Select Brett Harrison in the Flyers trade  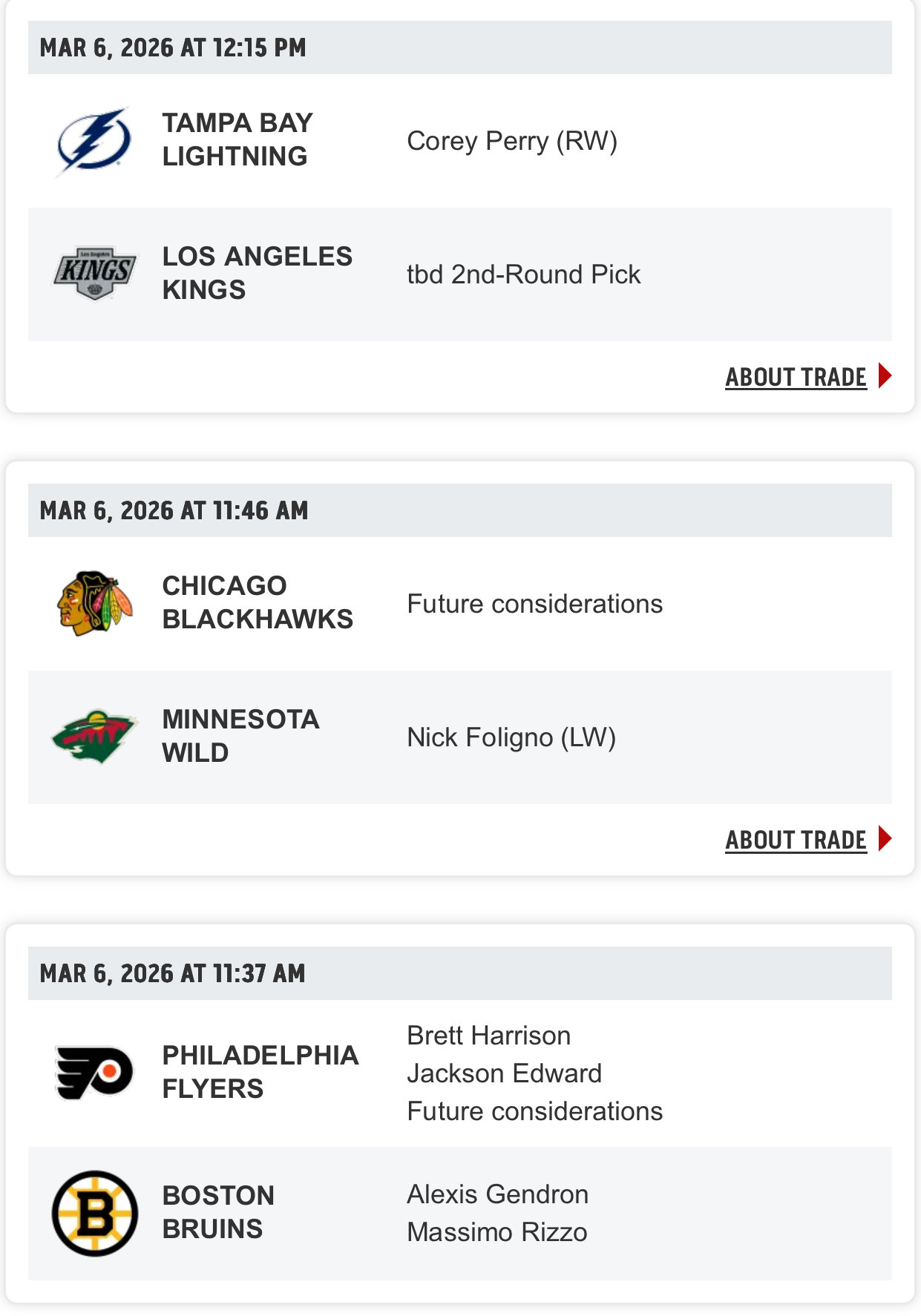(488, 1036)
